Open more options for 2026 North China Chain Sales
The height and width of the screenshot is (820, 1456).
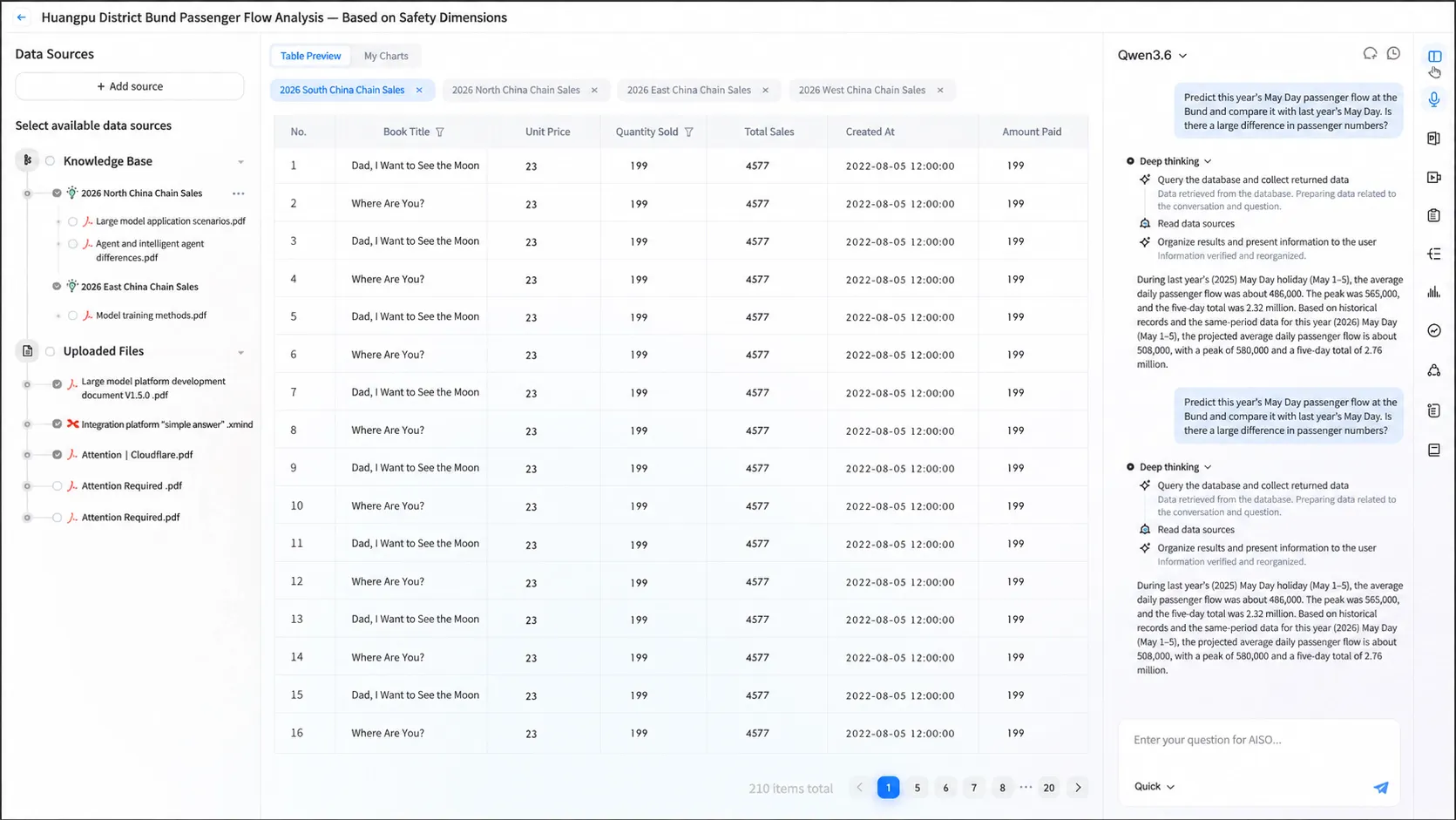point(238,193)
